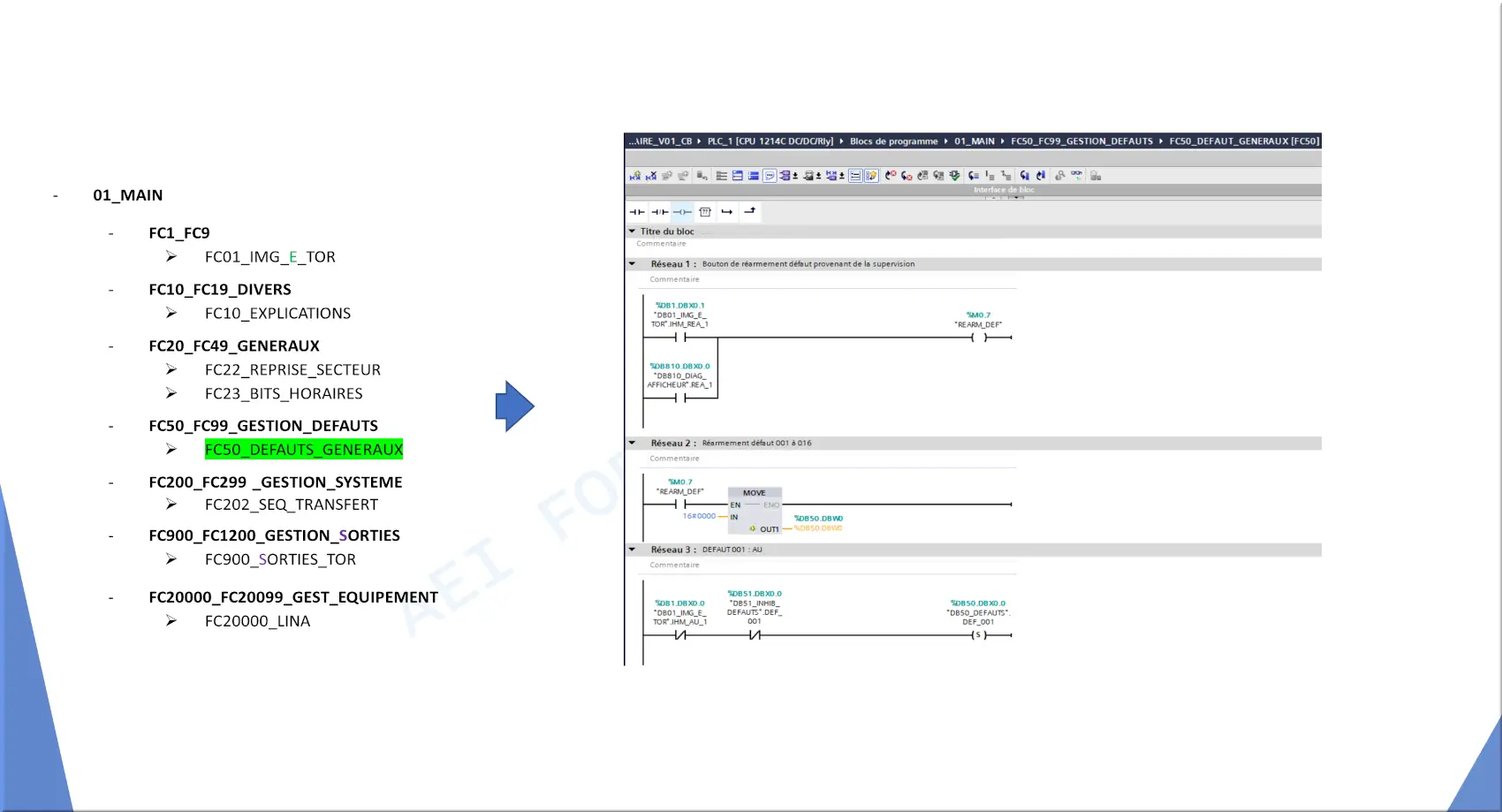The image size is (1502, 812).
Task: Click the open branch icon
Action: (x=727, y=212)
